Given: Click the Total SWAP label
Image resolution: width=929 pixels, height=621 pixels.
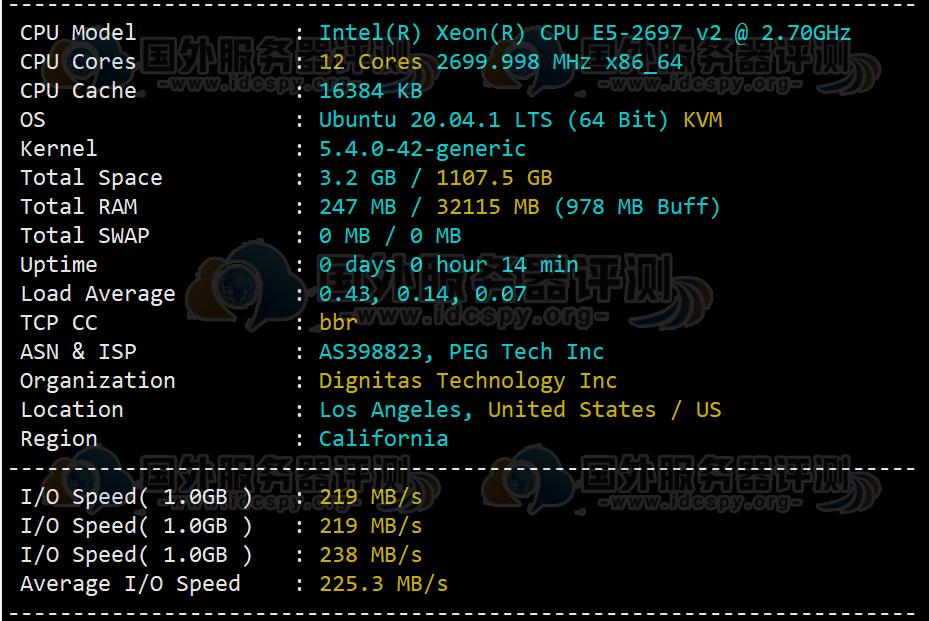Looking at the screenshot, I should pos(85,236).
